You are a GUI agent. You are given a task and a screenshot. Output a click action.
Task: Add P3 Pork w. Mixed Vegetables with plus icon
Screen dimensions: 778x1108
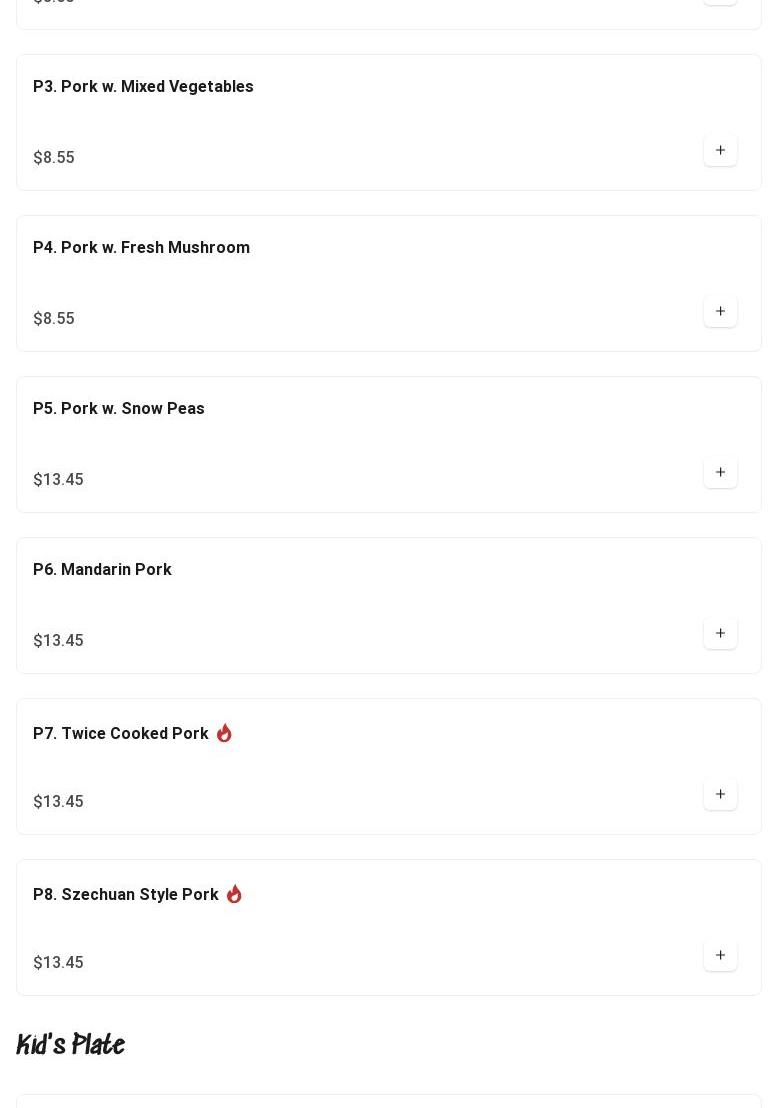point(720,150)
